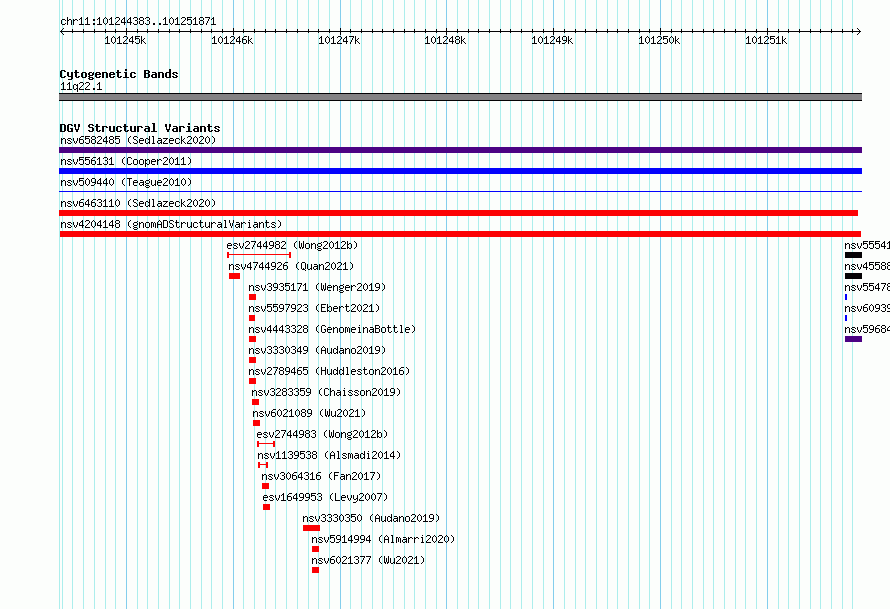Click the esv2744983 red range glyph
The image size is (890, 609).
click(x=266, y=444)
